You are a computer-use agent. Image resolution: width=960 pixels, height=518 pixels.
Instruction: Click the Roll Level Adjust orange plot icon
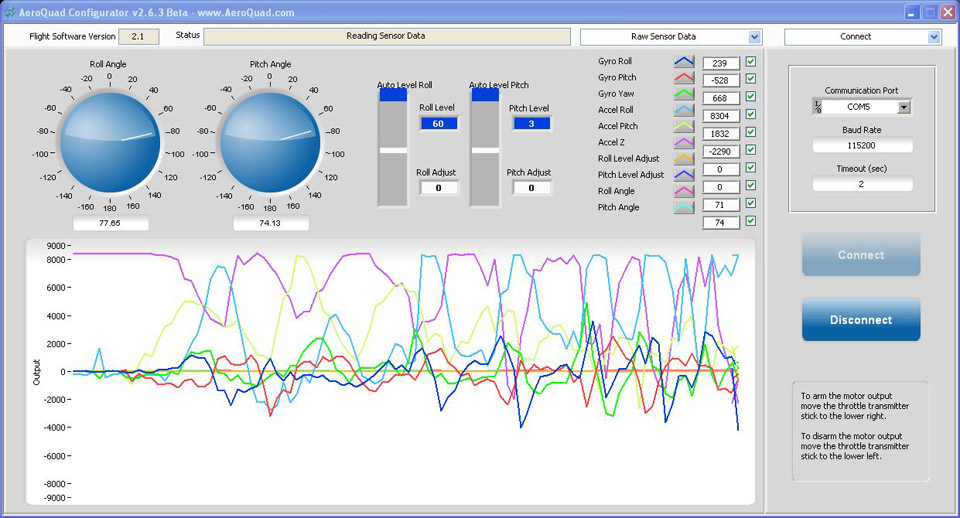click(x=685, y=159)
